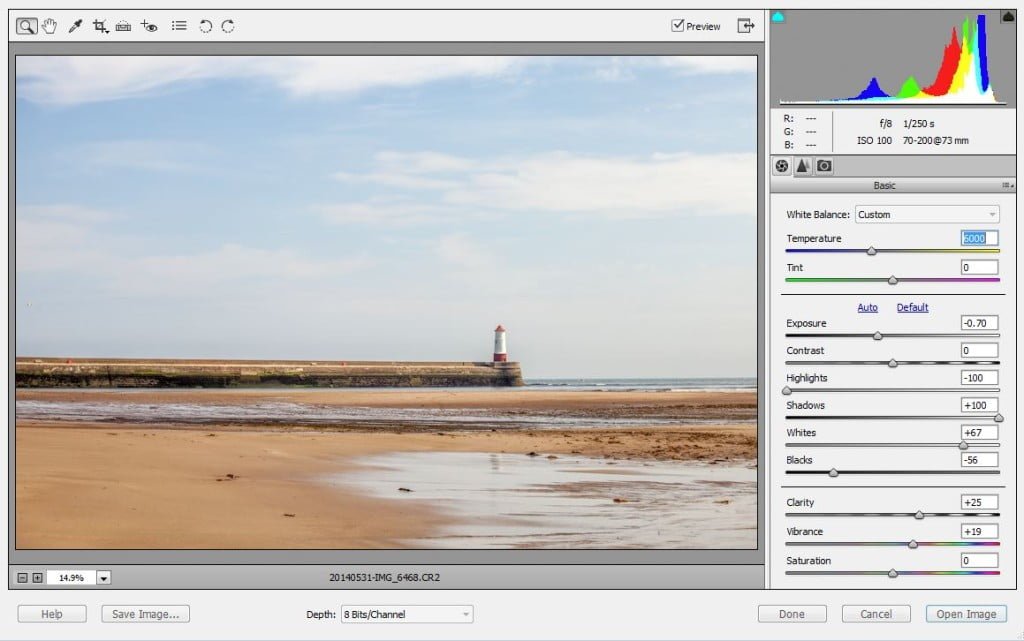Select the Crop tool
This screenshot has width=1024, height=641.
point(100,26)
